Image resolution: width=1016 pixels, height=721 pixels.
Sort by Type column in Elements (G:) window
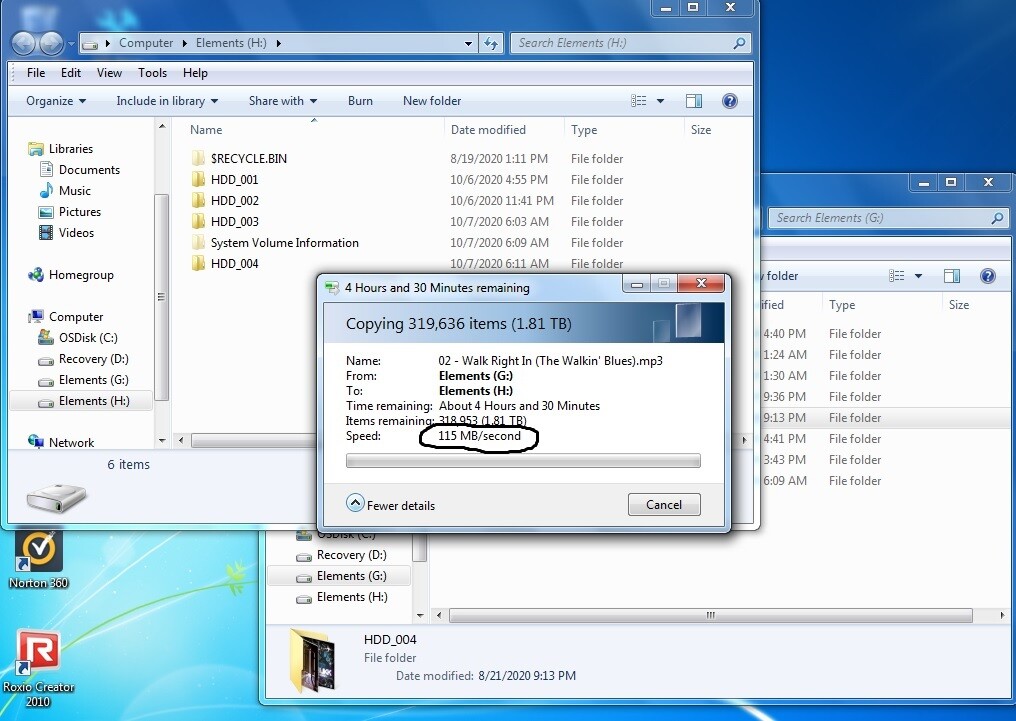pos(842,304)
